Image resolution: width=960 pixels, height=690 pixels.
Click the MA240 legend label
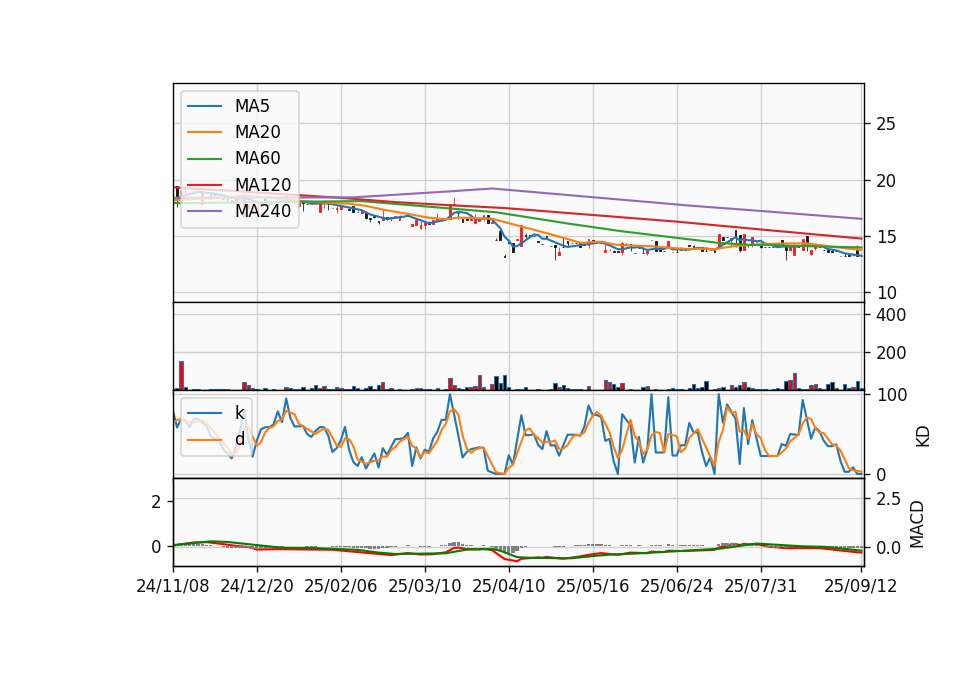click(263, 211)
